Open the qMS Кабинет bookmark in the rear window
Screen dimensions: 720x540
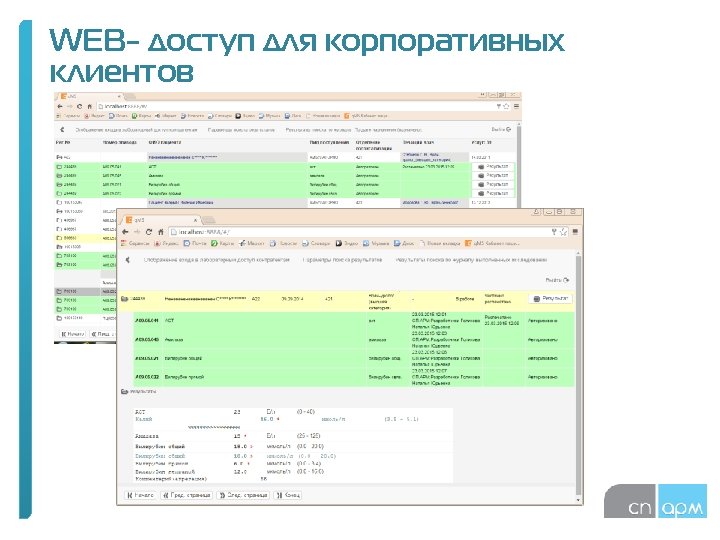click(366, 116)
